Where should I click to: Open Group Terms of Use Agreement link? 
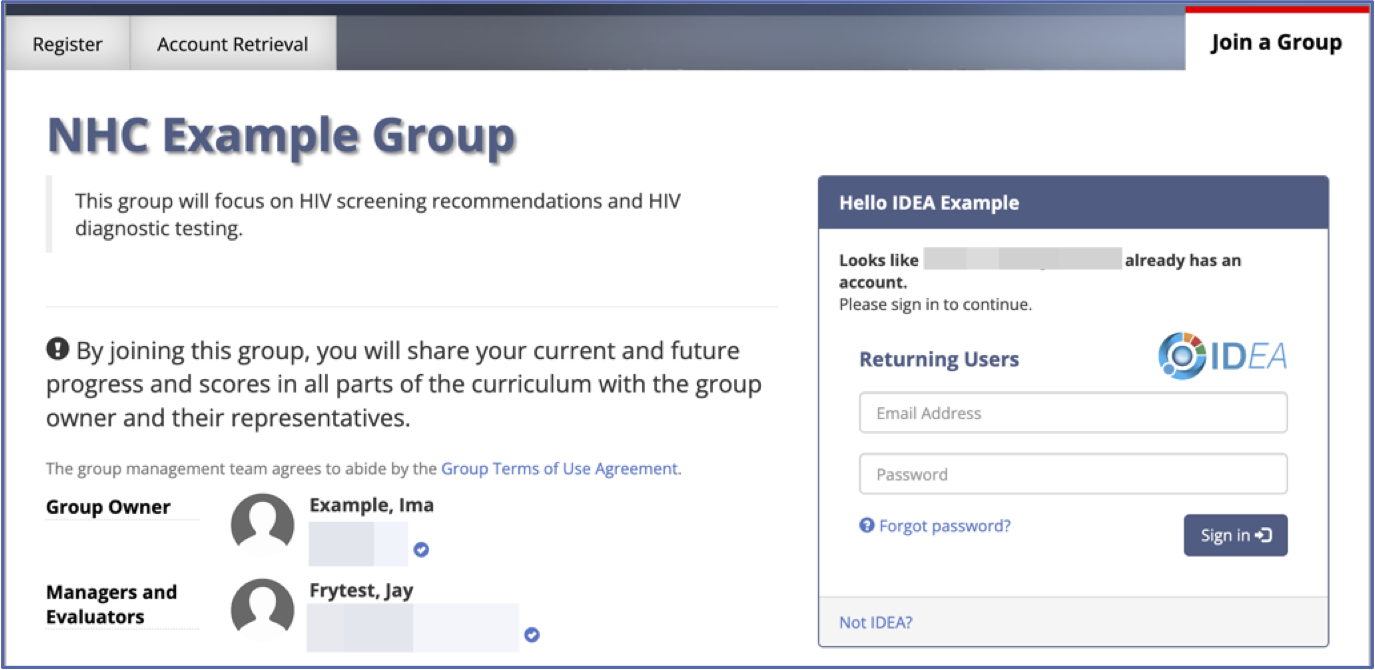click(559, 468)
